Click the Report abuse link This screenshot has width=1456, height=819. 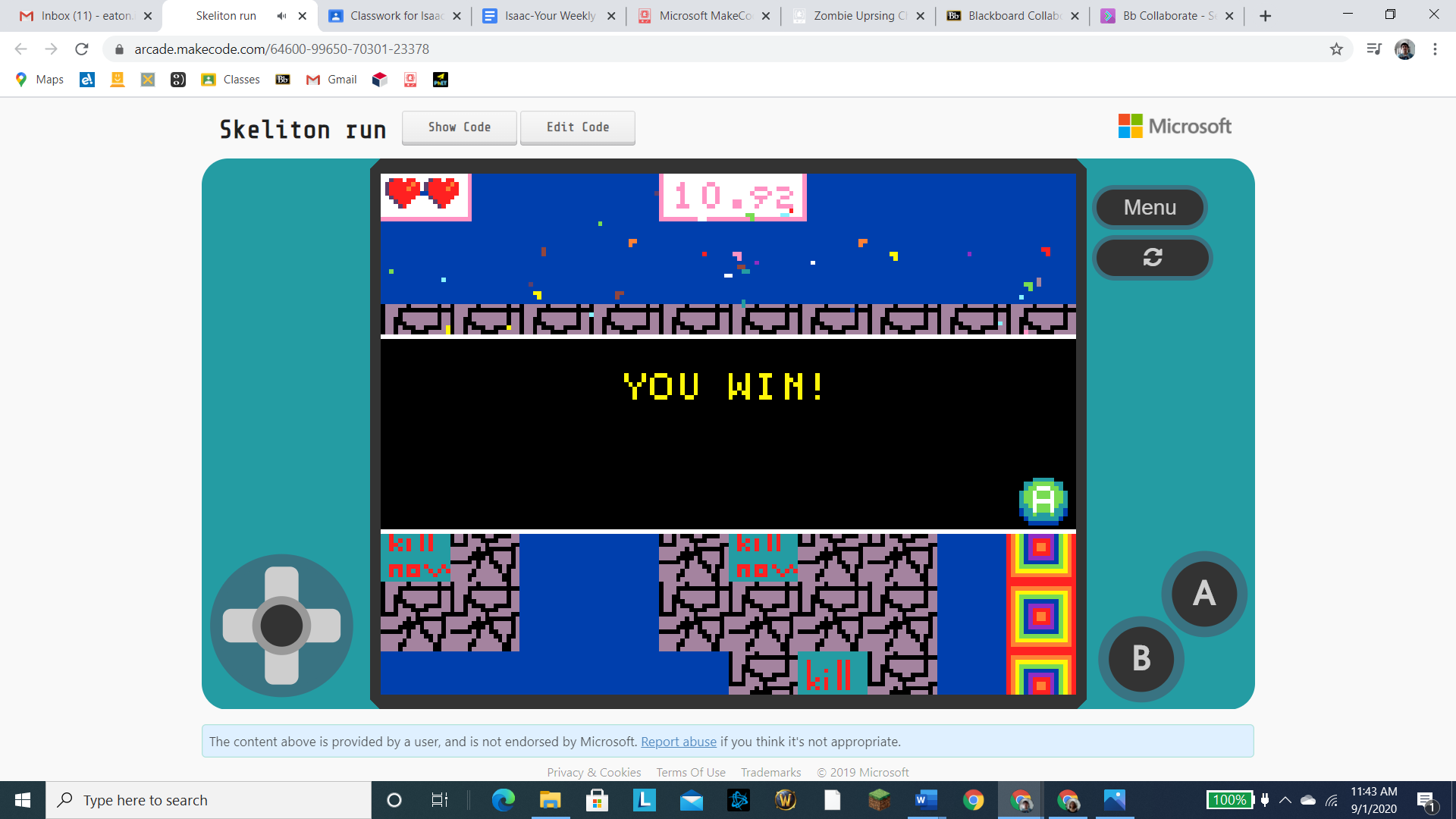point(678,742)
